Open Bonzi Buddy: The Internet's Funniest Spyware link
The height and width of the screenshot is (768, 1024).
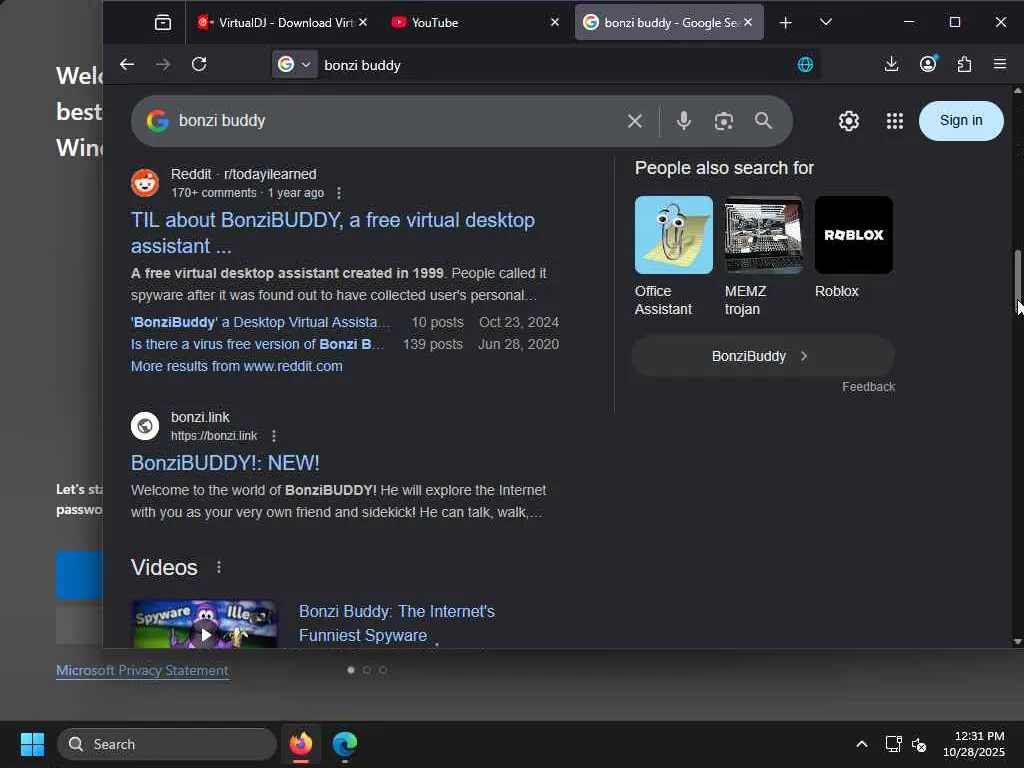pyautogui.click(x=396, y=624)
